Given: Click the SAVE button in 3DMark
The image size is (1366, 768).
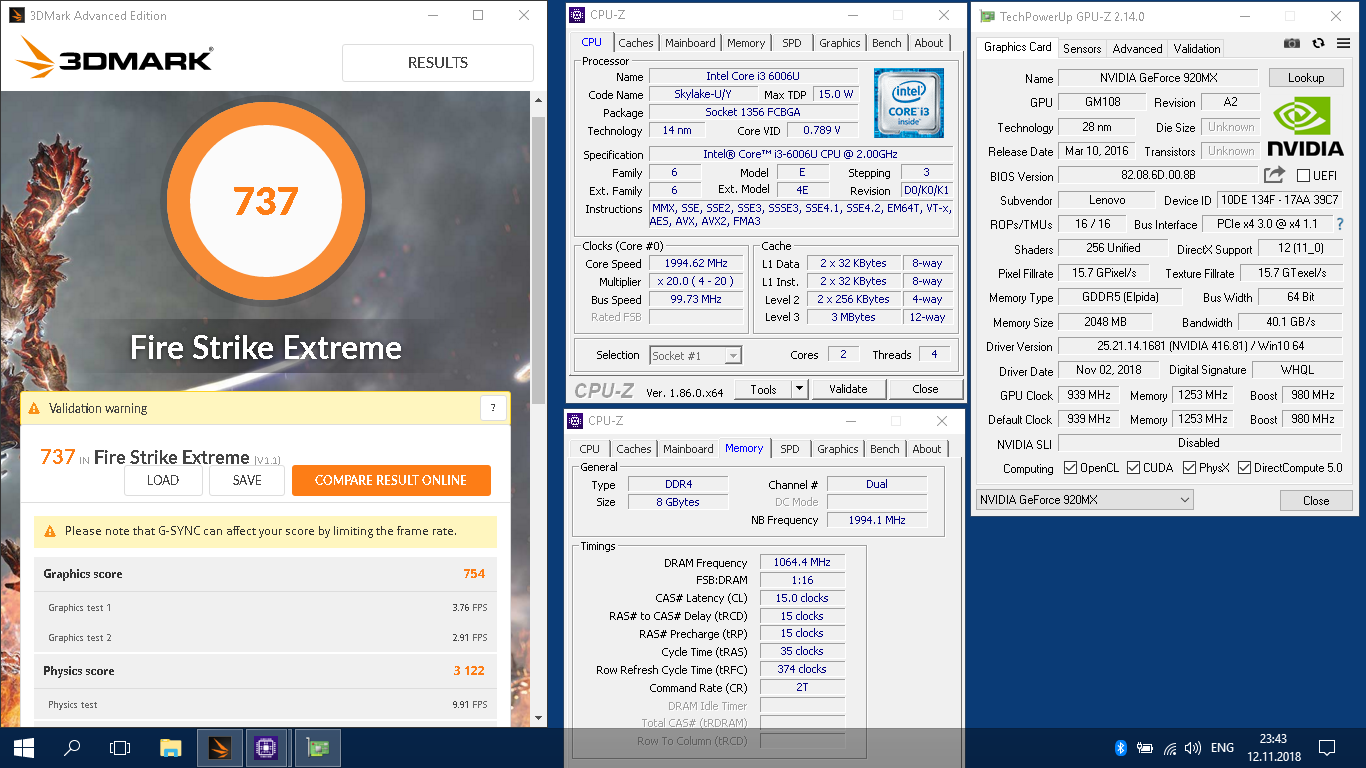Looking at the screenshot, I should tap(247, 480).
